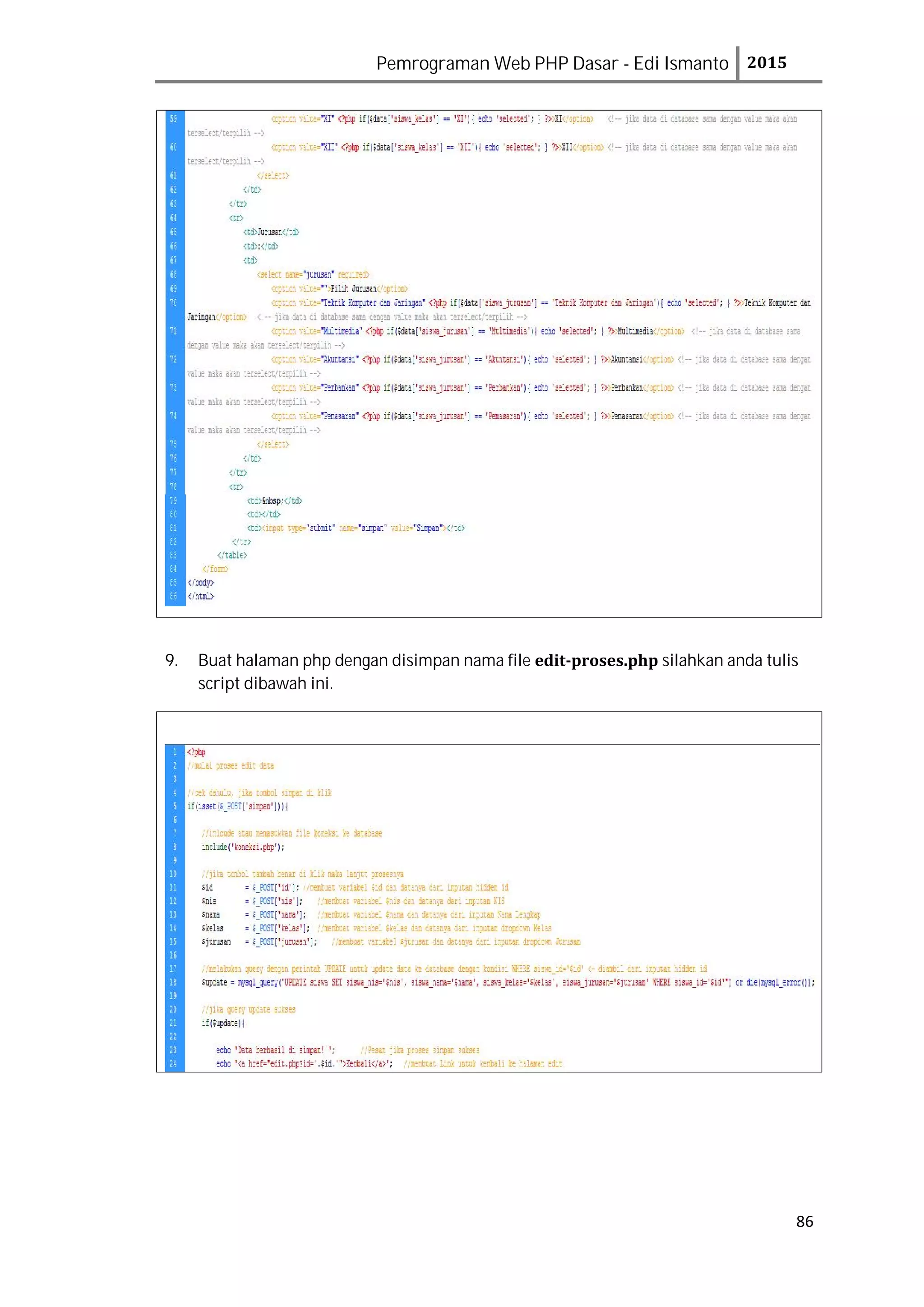Click the list step number "9."
The width and height of the screenshot is (924, 1307).
tap(171, 660)
